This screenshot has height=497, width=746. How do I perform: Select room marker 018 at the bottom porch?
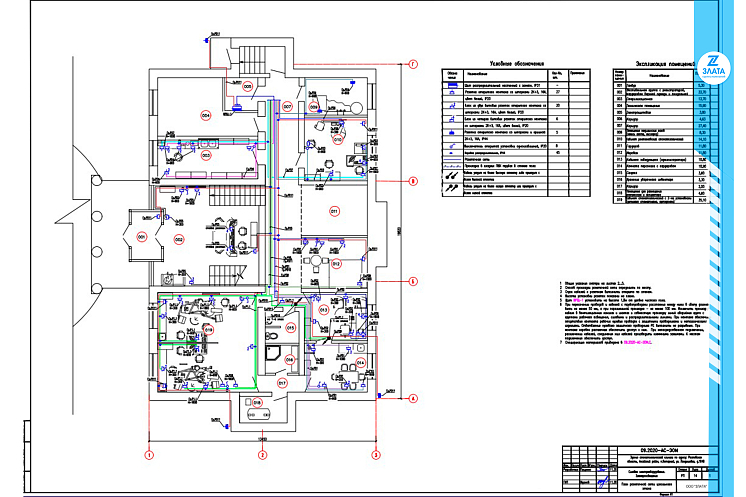[257, 403]
